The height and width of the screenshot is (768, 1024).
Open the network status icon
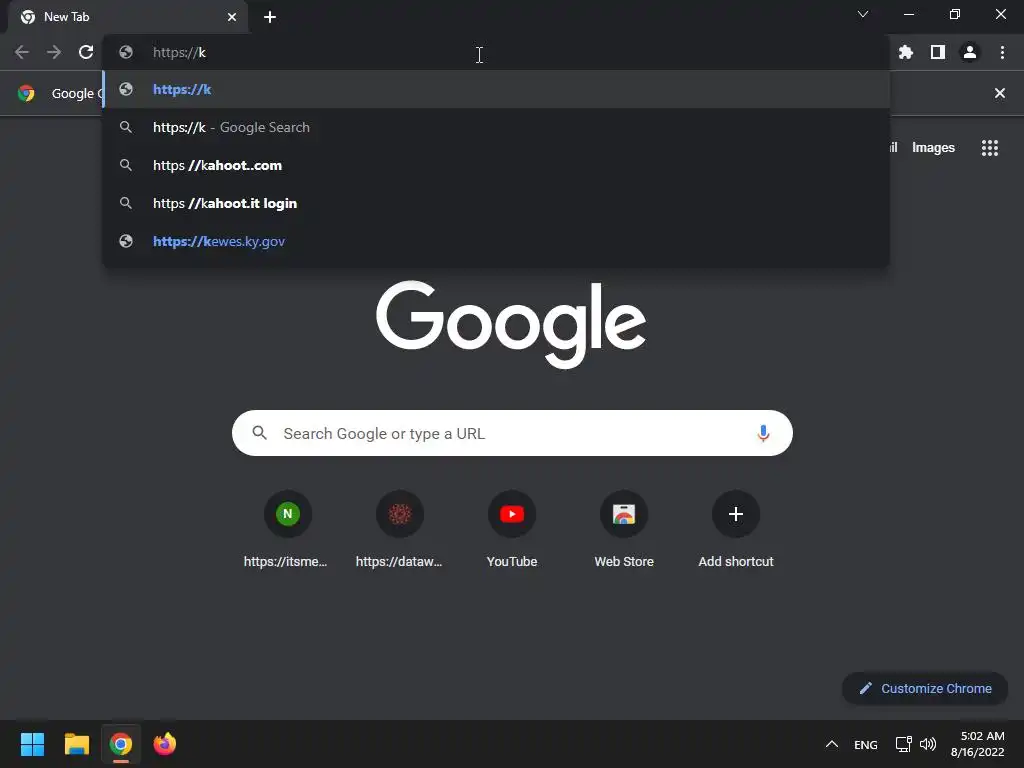point(904,744)
